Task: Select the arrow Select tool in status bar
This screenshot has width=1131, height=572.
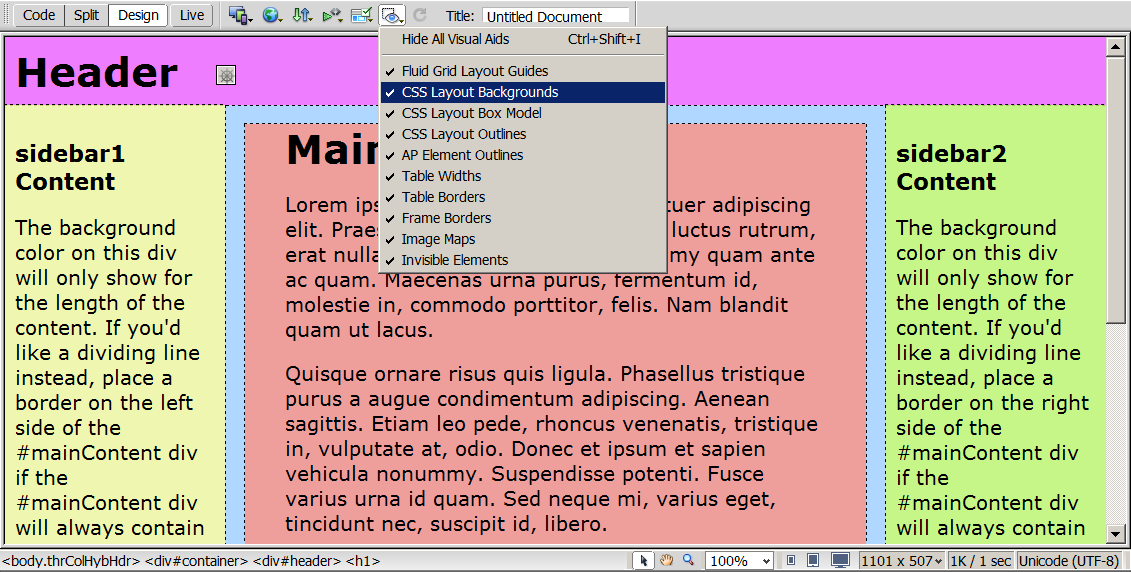Action: pos(643,560)
